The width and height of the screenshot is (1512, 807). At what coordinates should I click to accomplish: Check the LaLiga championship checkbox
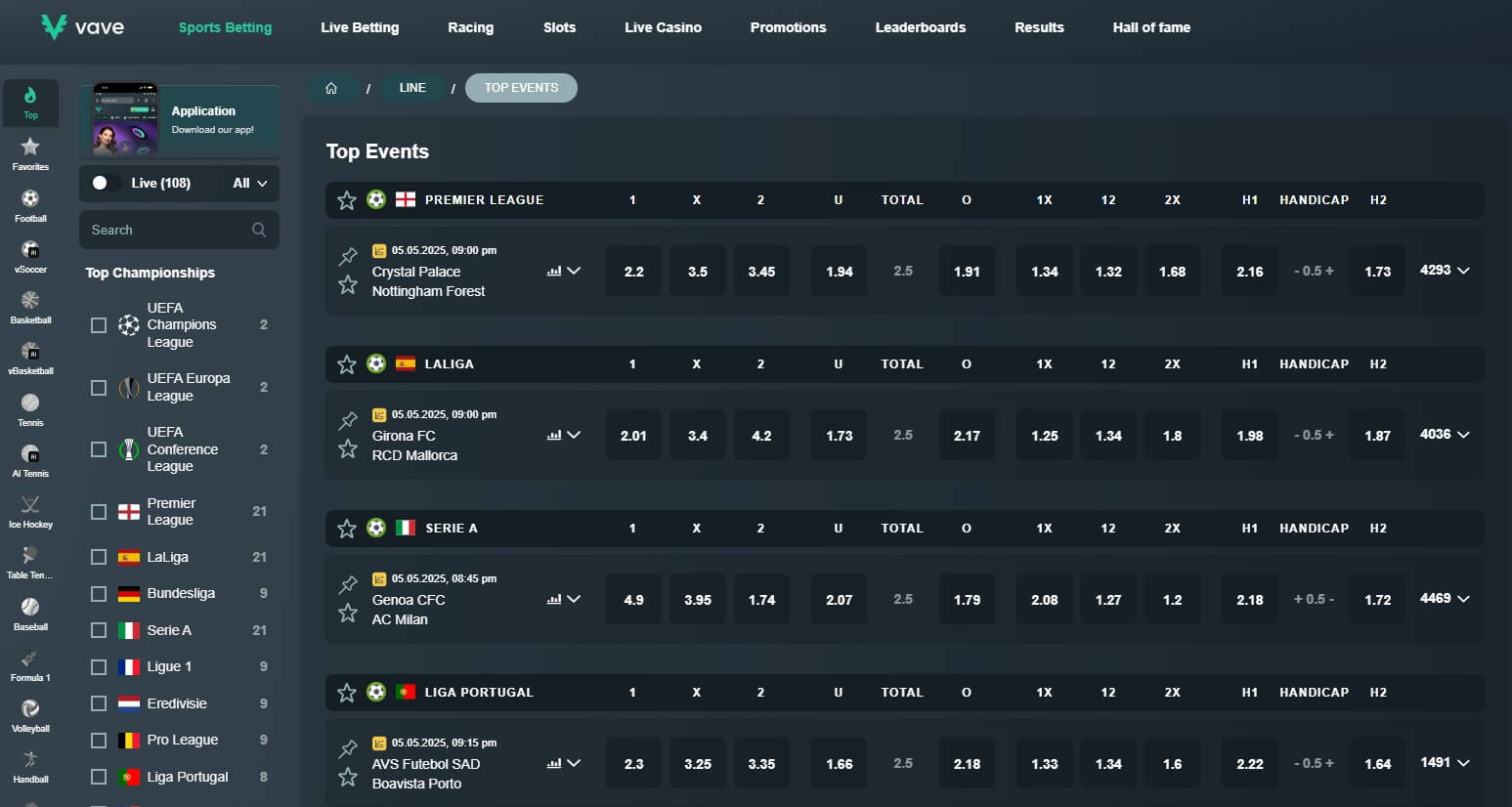[99, 557]
